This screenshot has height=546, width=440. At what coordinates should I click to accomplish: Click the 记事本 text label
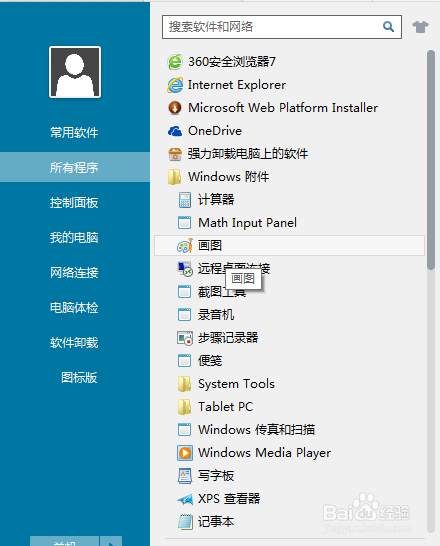(x=216, y=522)
